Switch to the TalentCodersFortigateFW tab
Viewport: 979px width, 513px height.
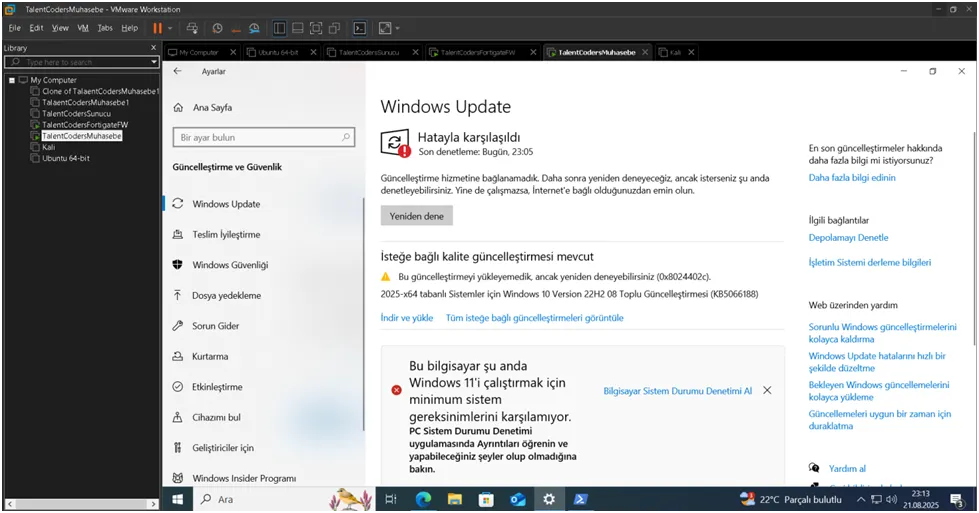click(476, 52)
